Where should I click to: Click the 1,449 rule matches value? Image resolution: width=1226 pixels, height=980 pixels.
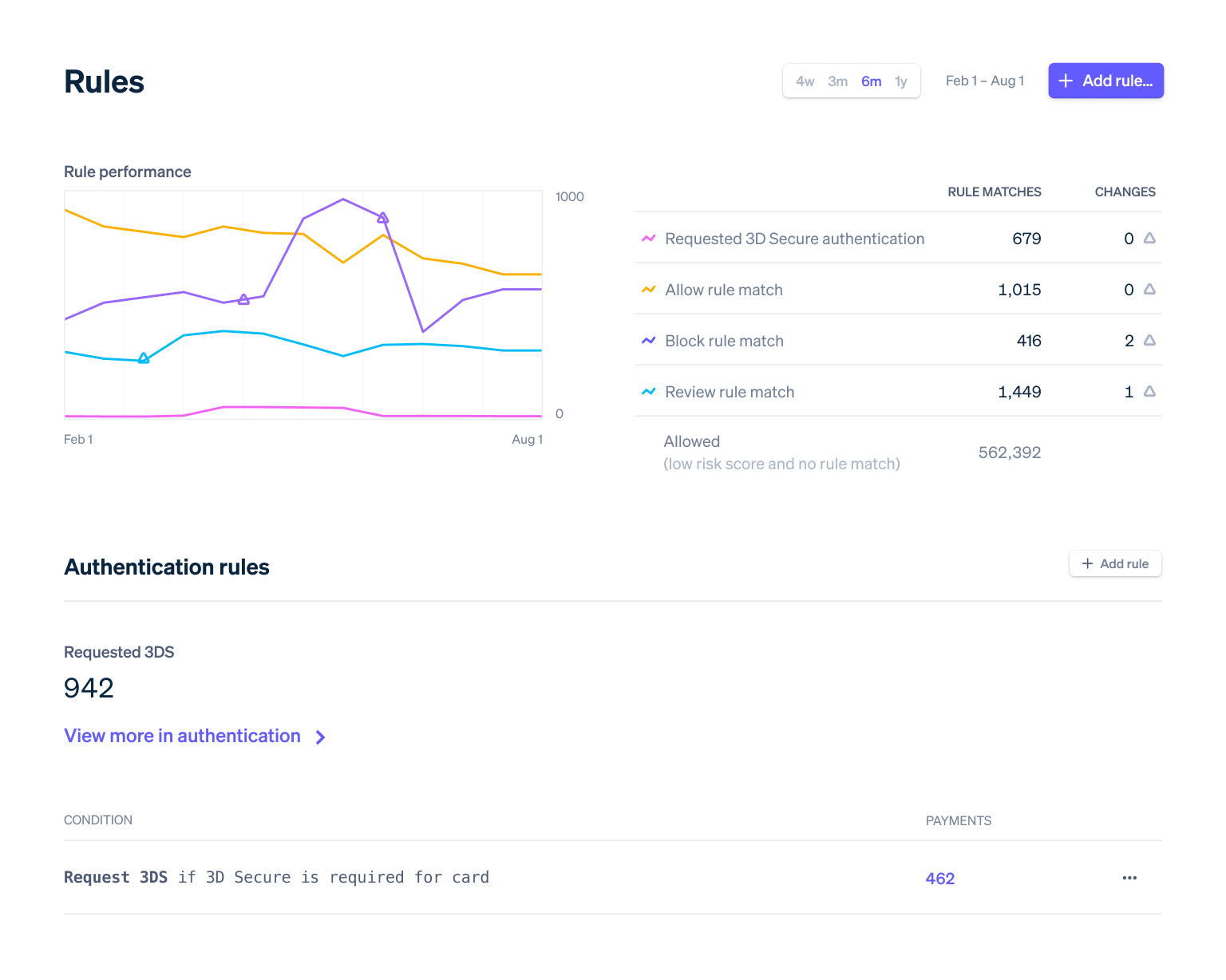point(1019,392)
